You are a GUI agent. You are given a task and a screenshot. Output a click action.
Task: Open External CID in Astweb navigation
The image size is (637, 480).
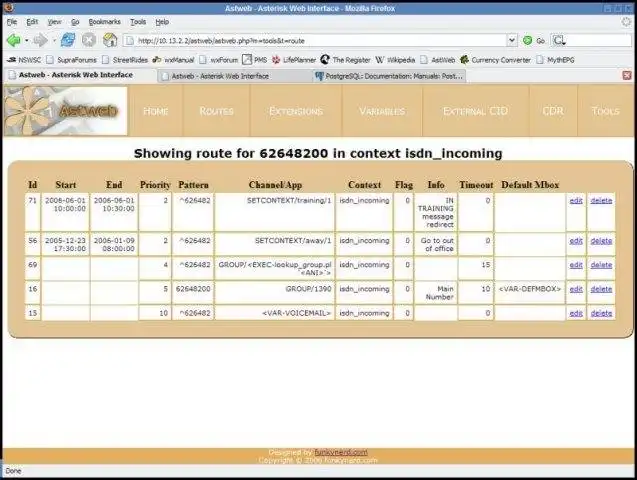coord(475,111)
